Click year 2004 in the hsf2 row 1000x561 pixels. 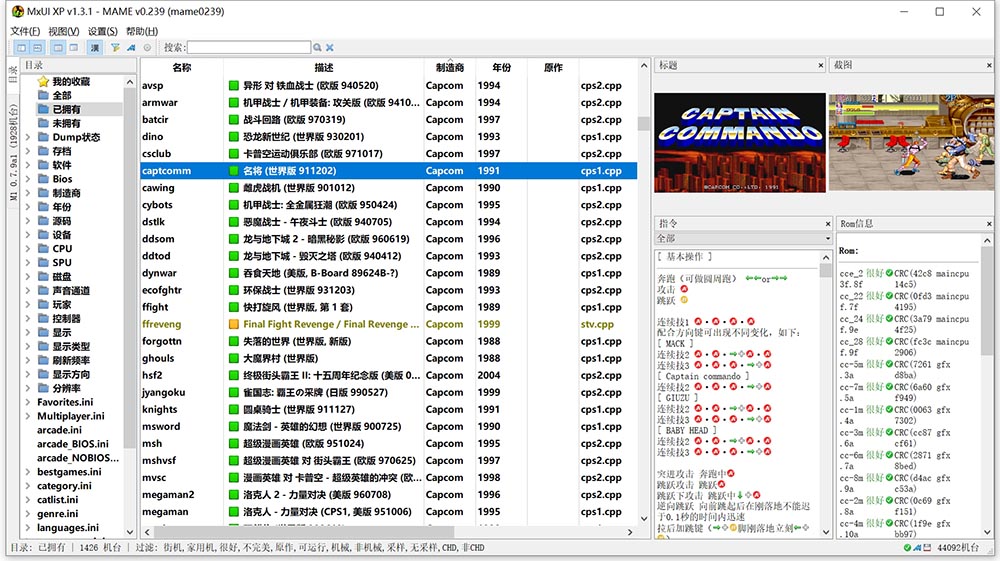pyautogui.click(x=489, y=375)
